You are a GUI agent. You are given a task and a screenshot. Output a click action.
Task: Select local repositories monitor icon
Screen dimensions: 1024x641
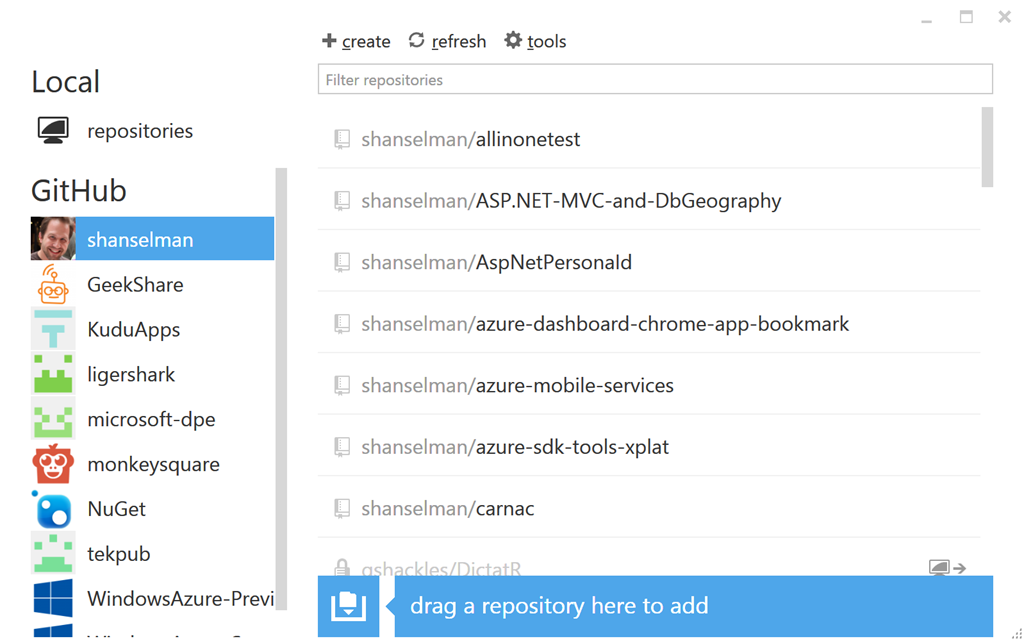[53, 131]
